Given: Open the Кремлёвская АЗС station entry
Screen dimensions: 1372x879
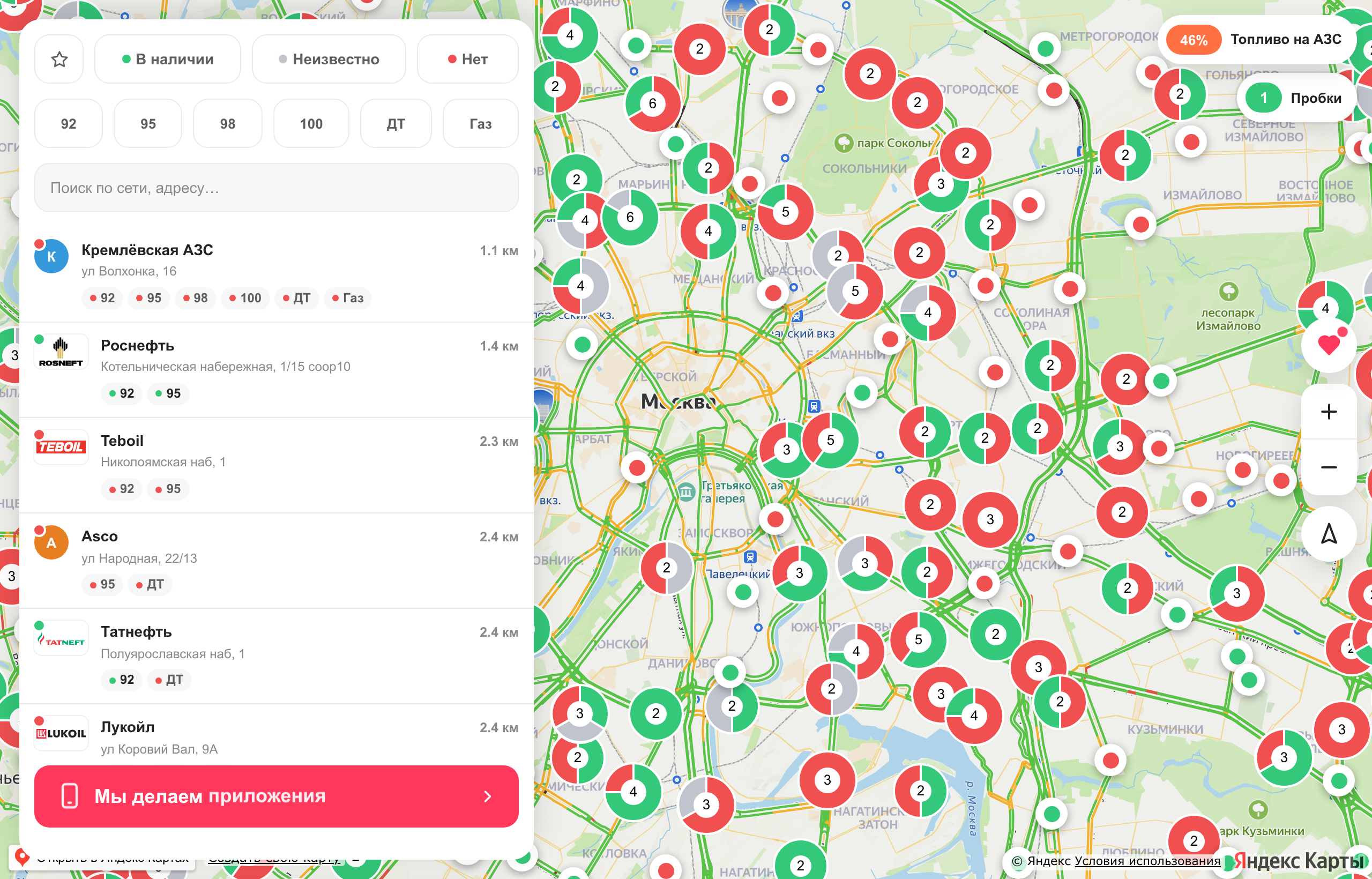Looking at the screenshot, I should tap(276, 274).
